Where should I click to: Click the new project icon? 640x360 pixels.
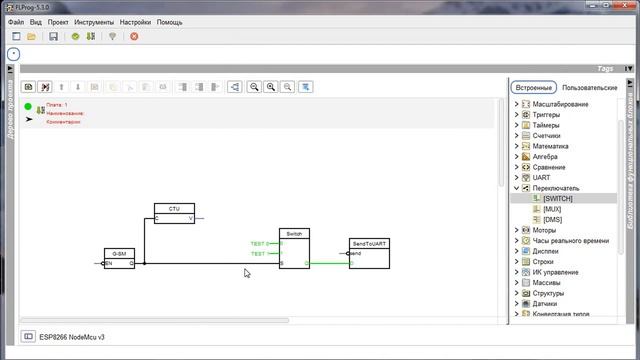click(x=16, y=36)
